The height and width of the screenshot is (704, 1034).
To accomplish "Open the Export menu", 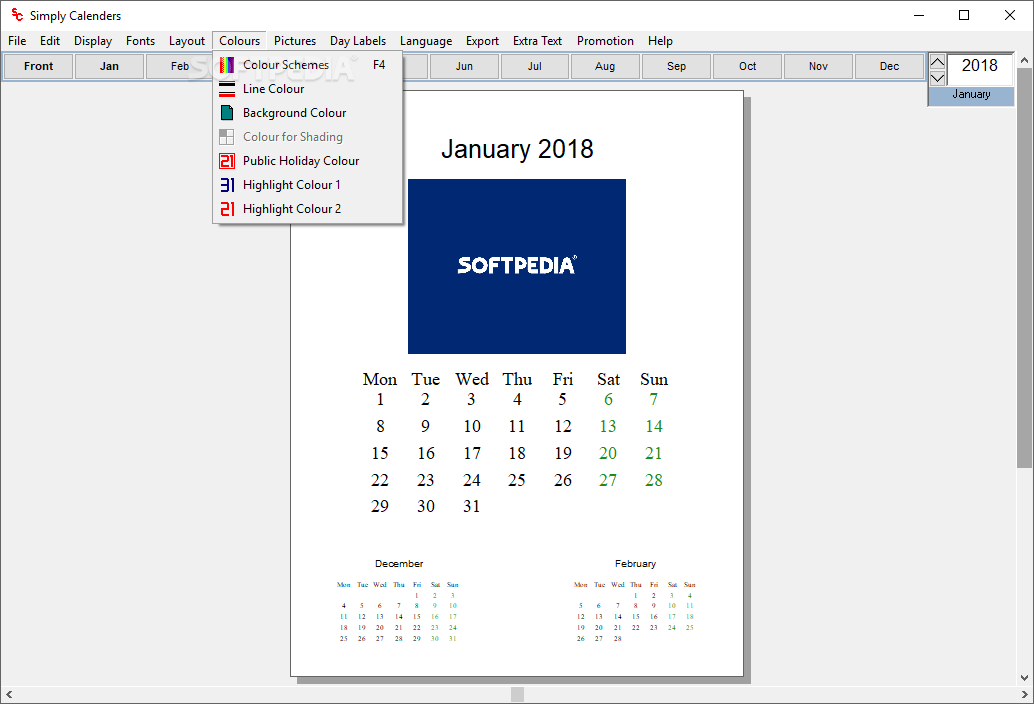I will tap(482, 41).
